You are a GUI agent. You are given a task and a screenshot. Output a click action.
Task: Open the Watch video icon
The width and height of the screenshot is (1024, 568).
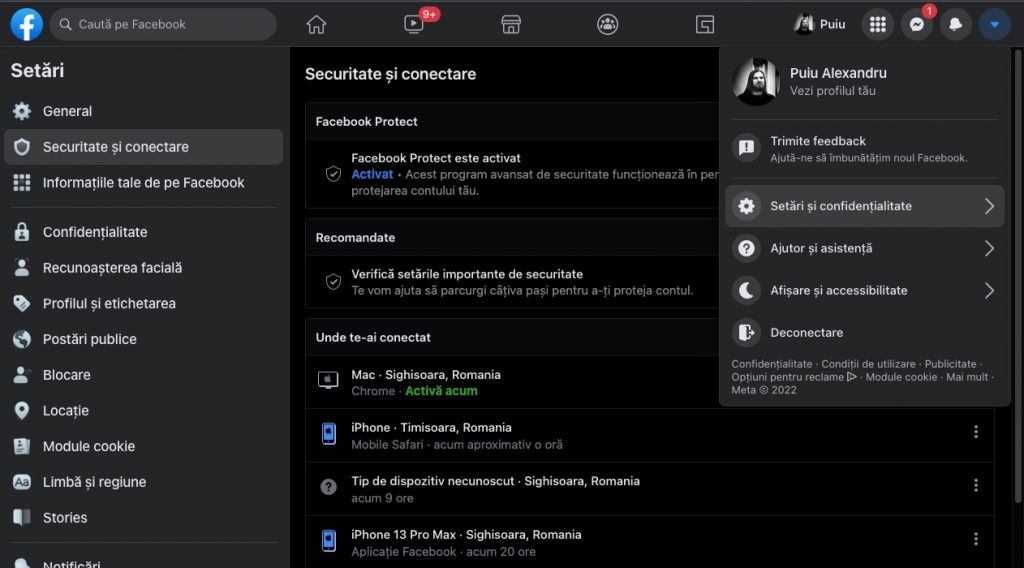(414, 24)
